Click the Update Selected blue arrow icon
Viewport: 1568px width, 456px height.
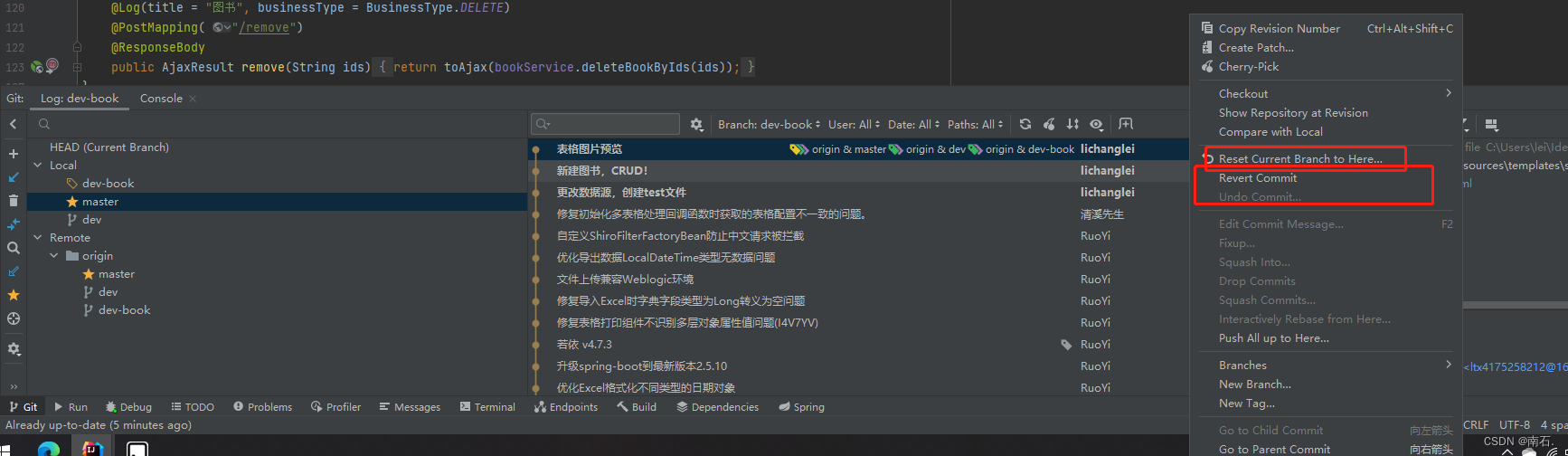(x=14, y=177)
